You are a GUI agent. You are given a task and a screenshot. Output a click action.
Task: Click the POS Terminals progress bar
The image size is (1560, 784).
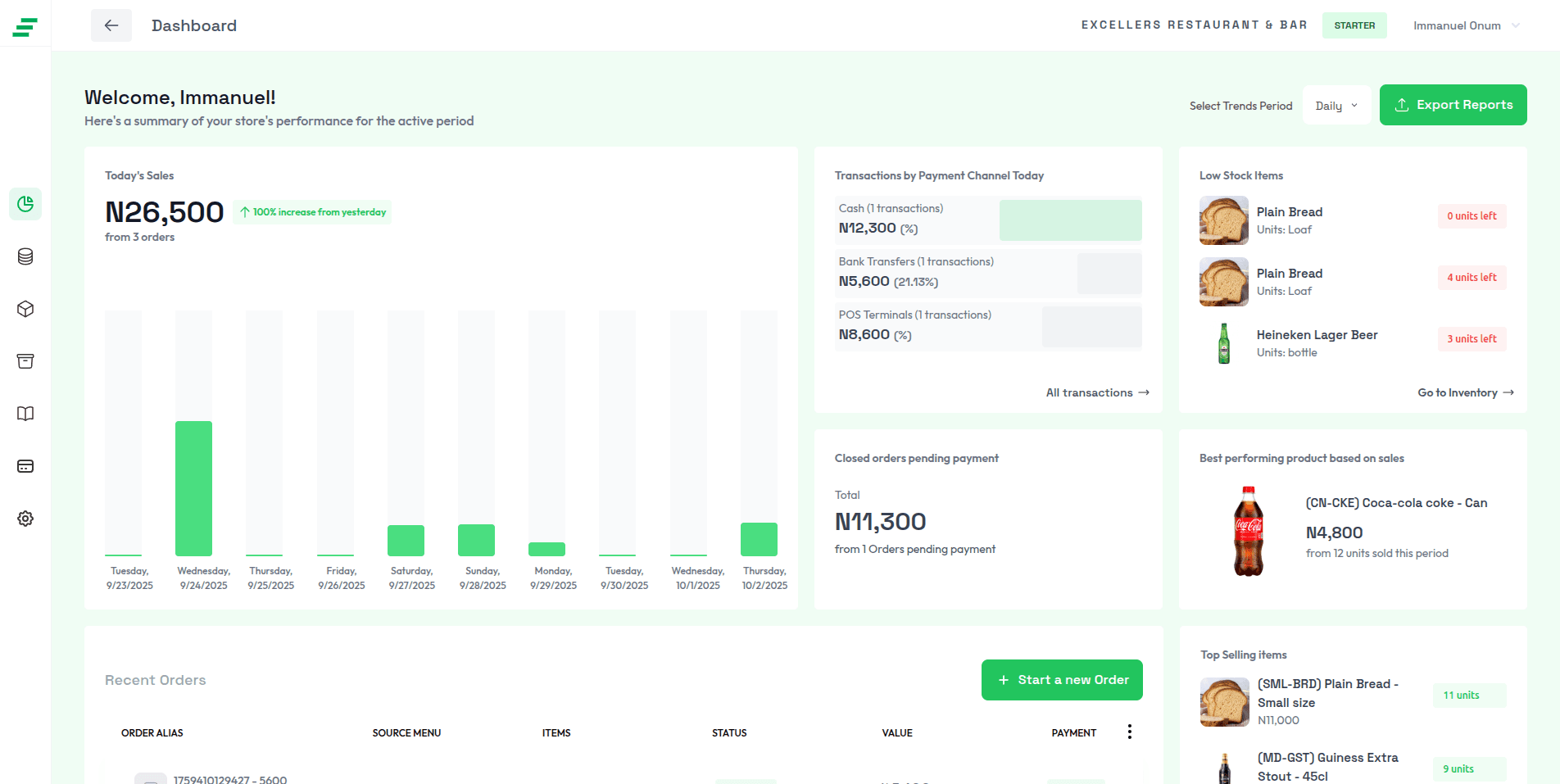coord(1092,327)
